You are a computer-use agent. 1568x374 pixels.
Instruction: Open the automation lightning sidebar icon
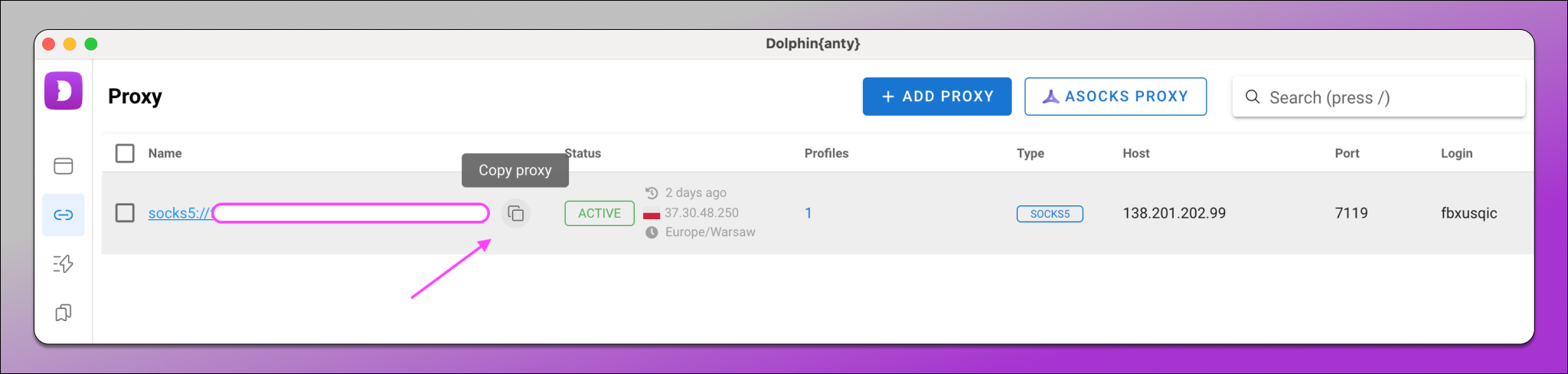(64, 264)
